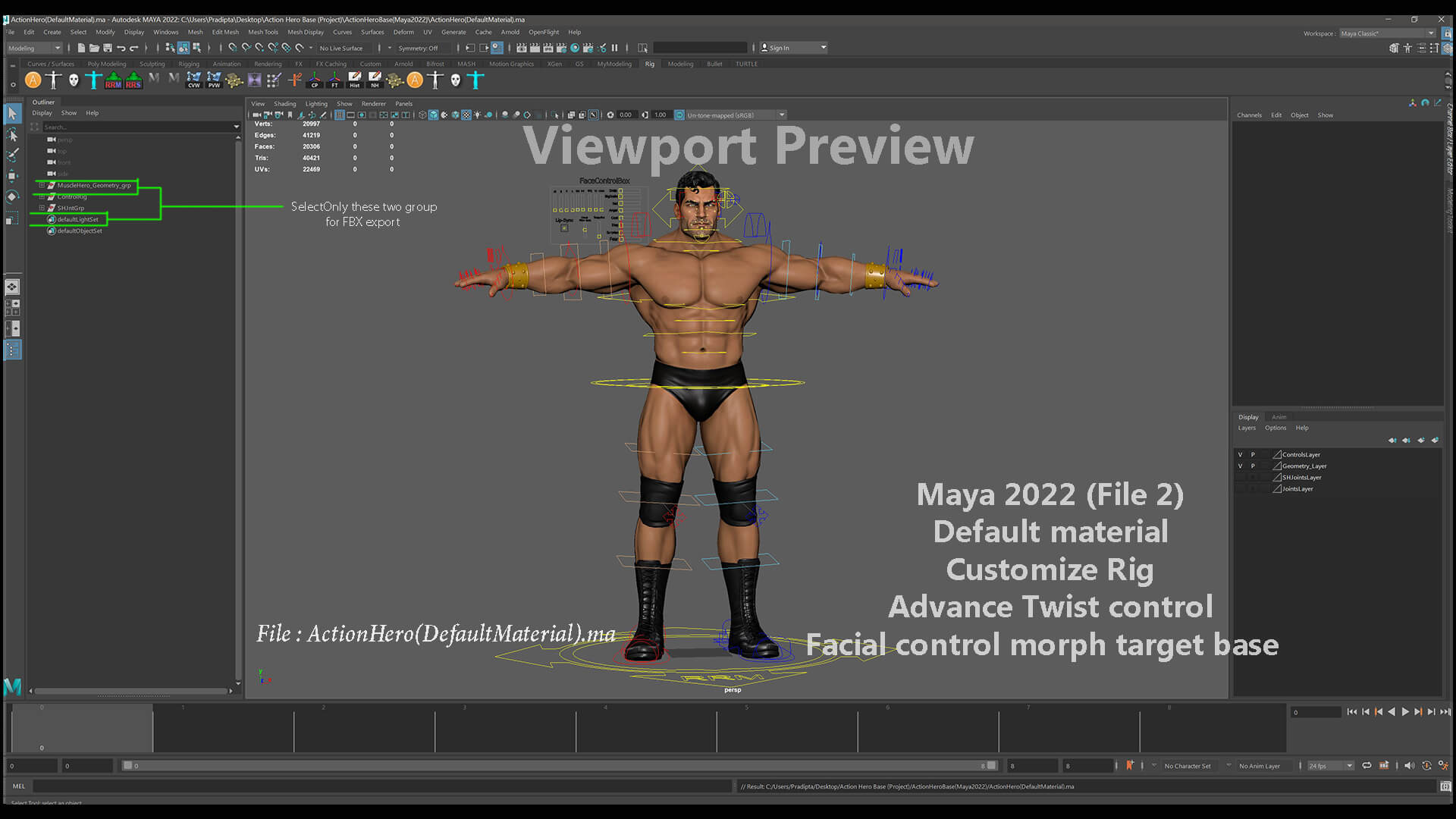Toggle the audio mute speaker icon
The image size is (1456, 819).
1409,765
